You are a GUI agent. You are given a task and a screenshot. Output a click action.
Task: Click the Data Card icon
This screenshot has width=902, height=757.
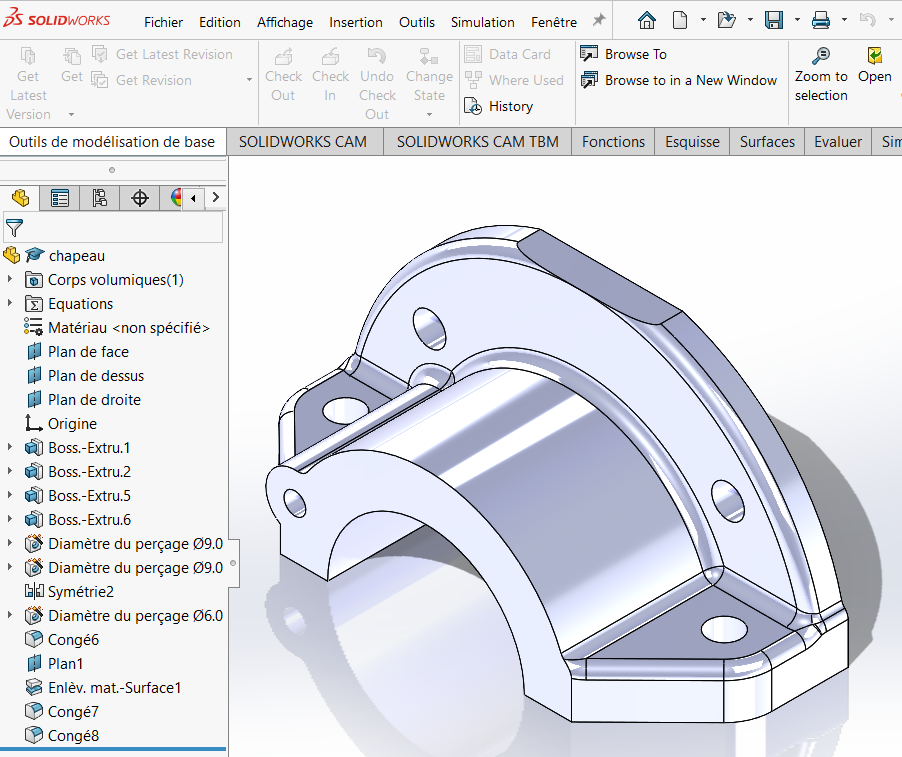[x=473, y=54]
